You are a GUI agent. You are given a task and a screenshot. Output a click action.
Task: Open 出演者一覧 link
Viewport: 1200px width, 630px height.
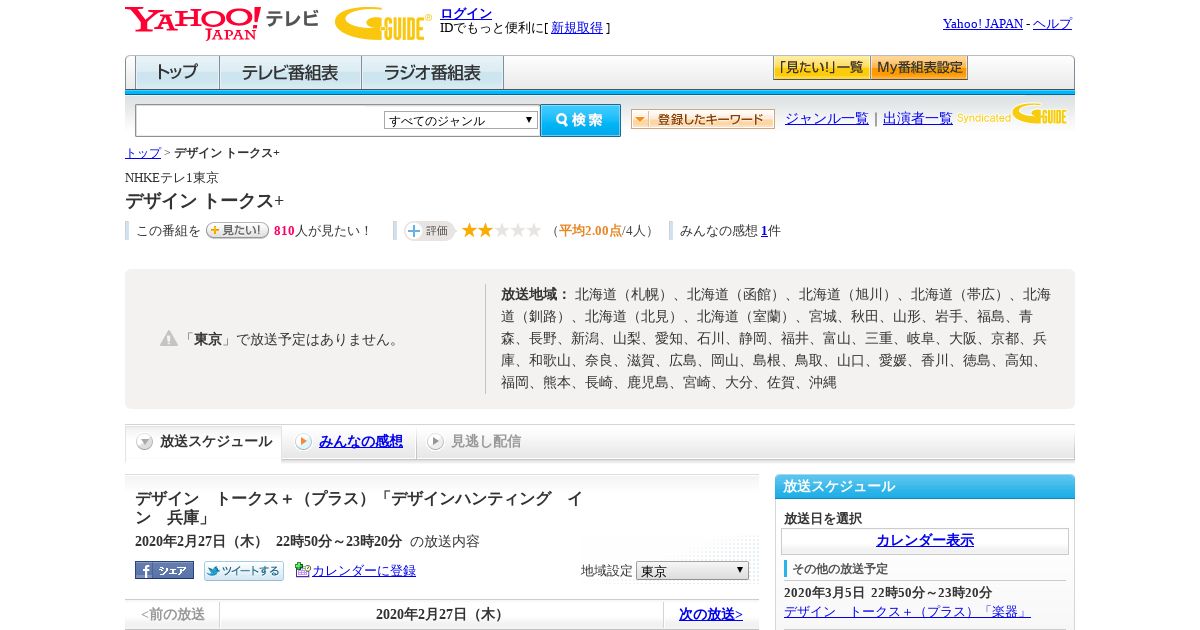point(918,118)
